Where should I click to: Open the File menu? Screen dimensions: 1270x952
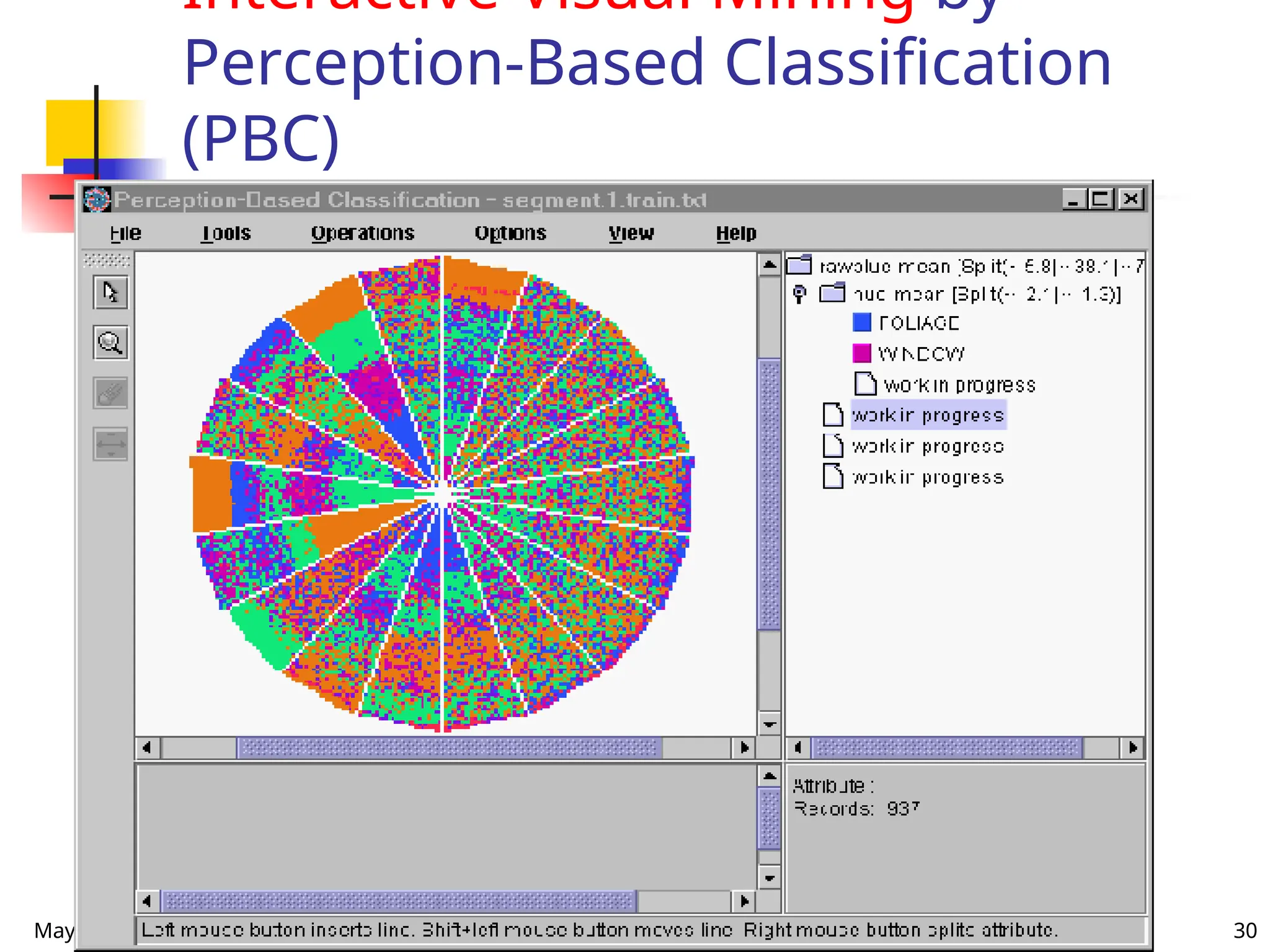125,233
